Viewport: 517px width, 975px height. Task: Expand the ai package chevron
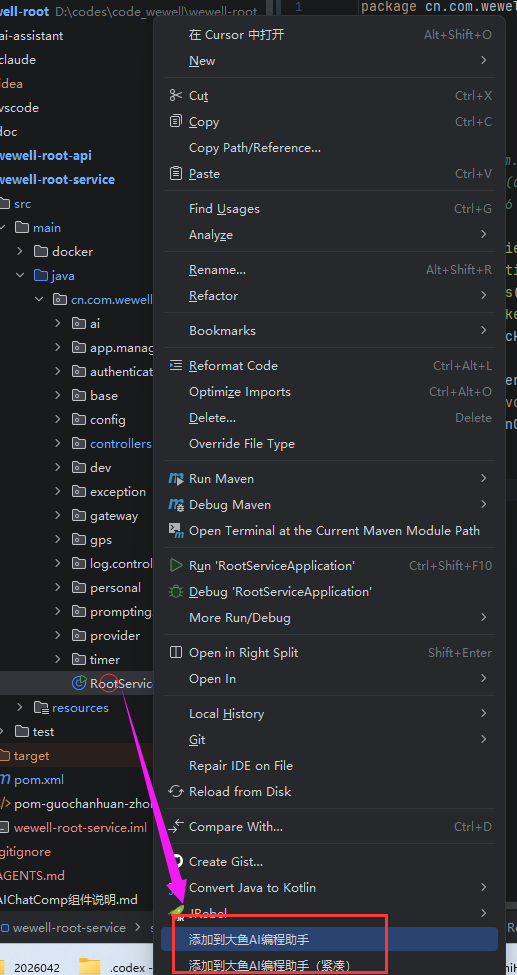pos(58,323)
